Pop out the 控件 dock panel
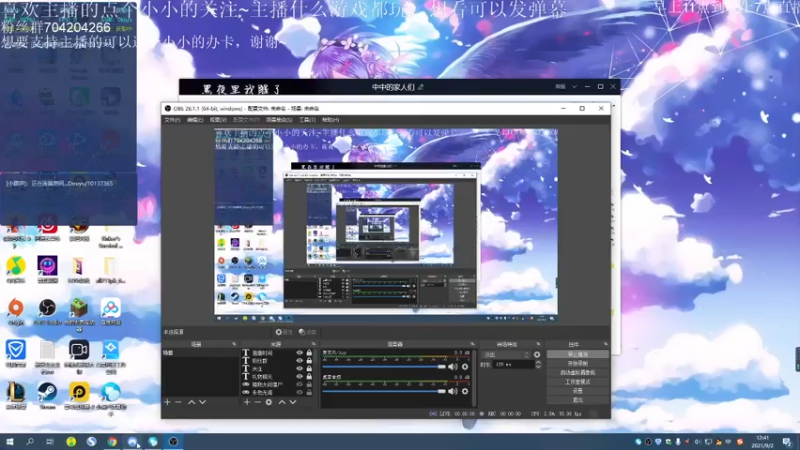800x450 pixels. [x=606, y=344]
